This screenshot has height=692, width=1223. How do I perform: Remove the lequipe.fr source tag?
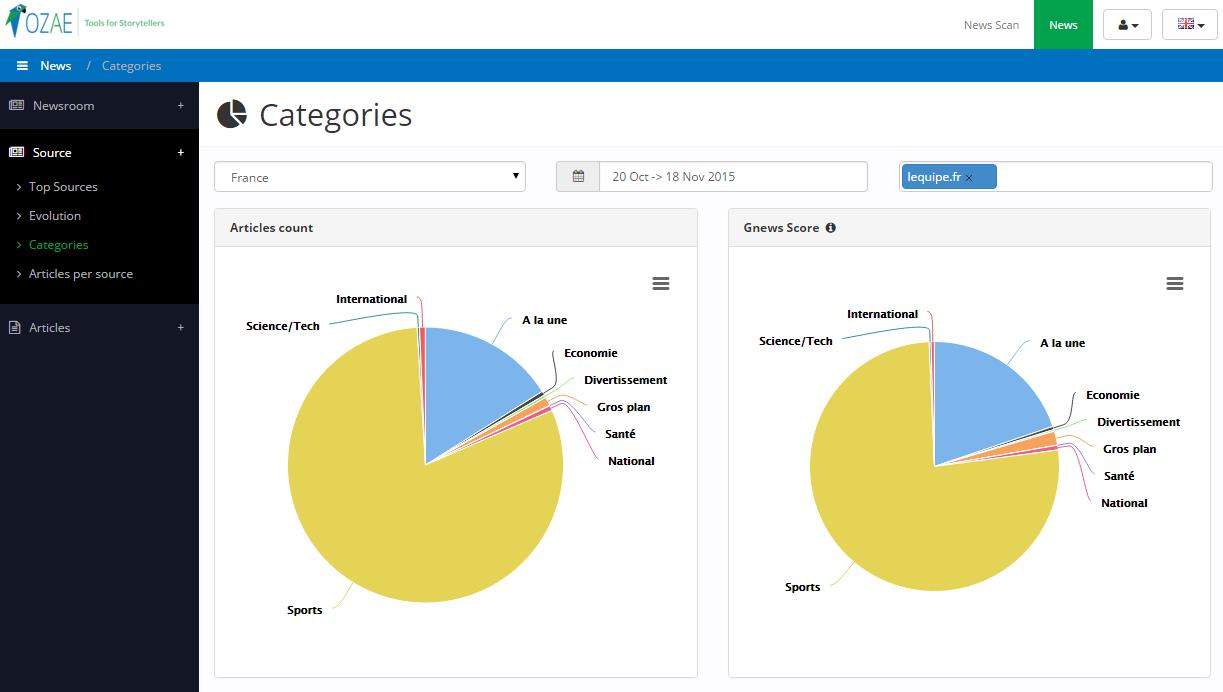coord(969,178)
